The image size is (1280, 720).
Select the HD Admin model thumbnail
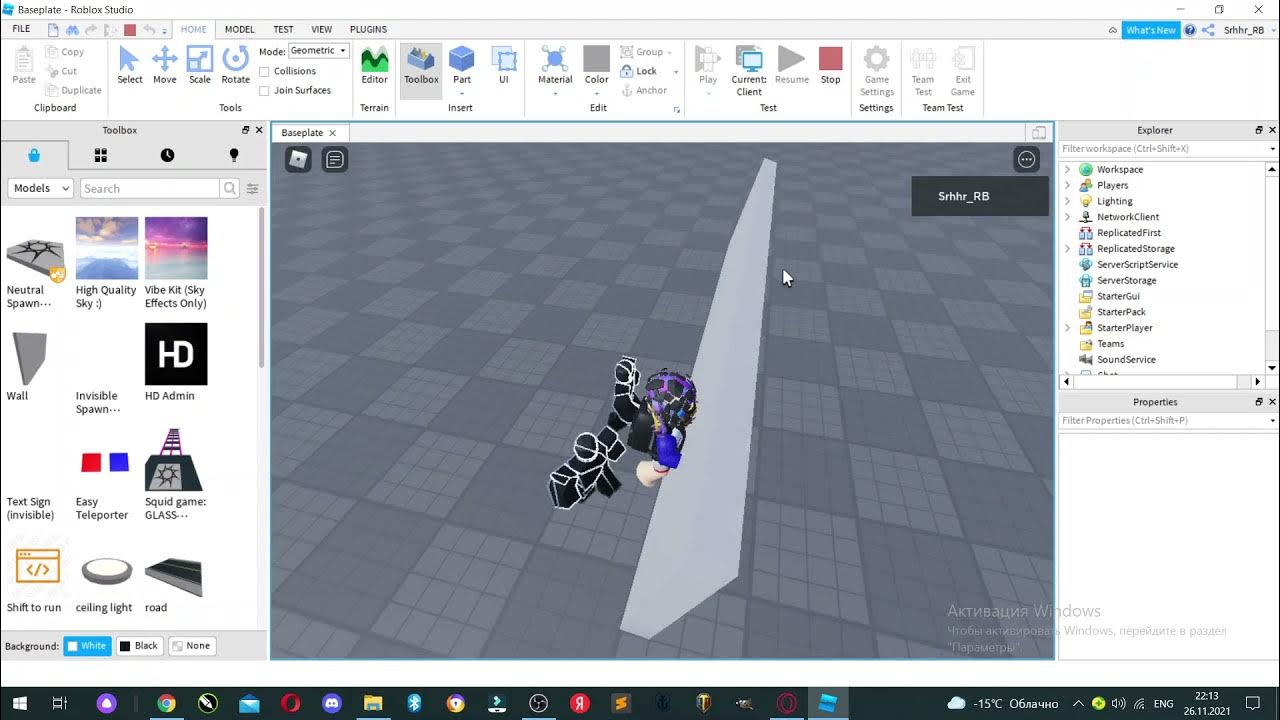tap(176, 354)
